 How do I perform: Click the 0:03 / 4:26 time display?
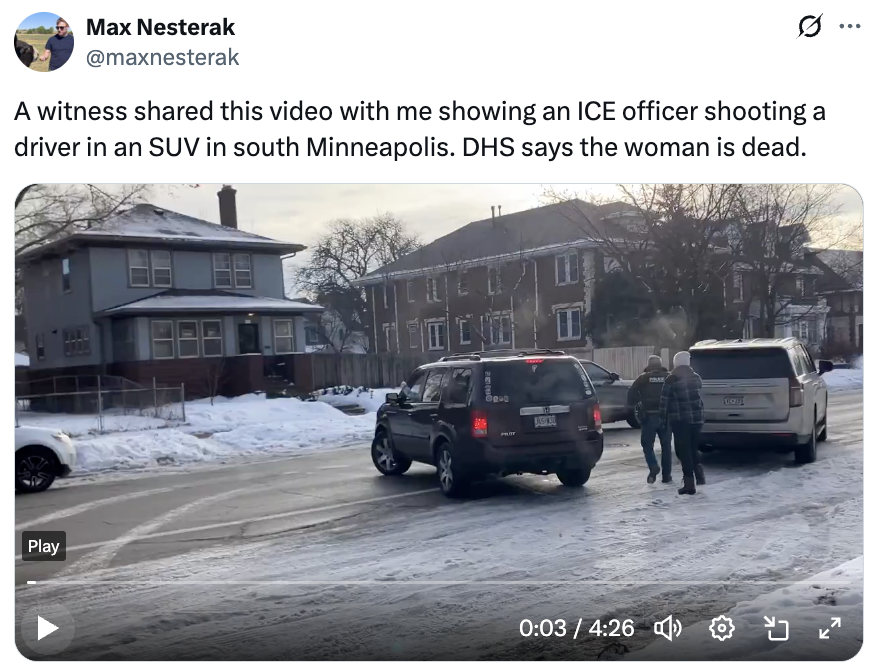576,628
